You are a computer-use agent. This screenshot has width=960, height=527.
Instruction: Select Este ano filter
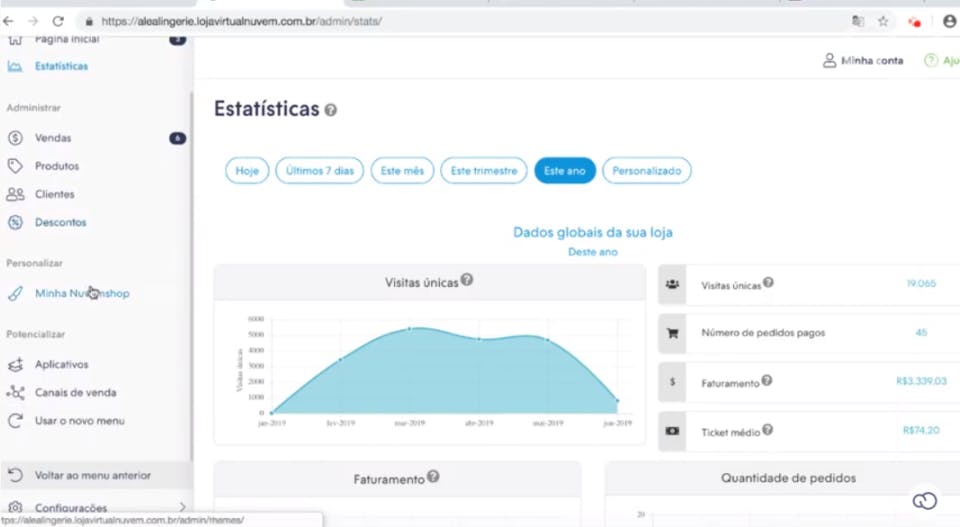(564, 171)
